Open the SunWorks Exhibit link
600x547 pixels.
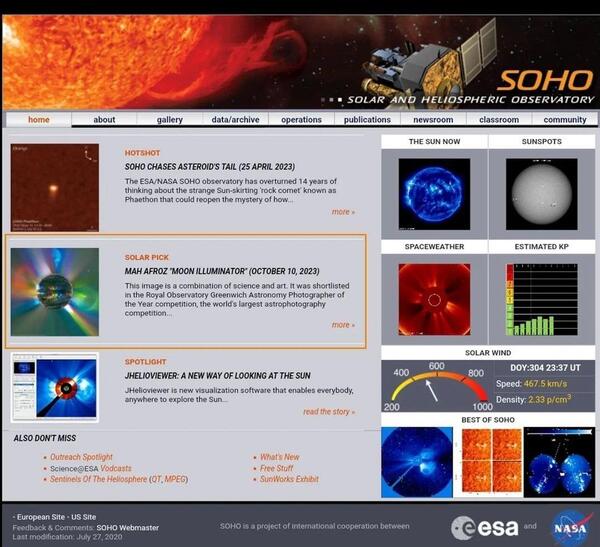point(289,479)
